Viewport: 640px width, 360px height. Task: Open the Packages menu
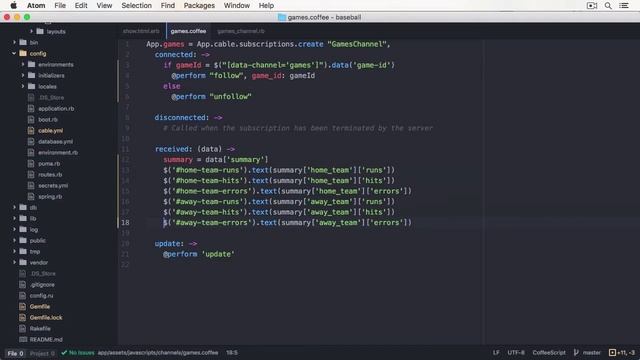click(x=199, y=5)
